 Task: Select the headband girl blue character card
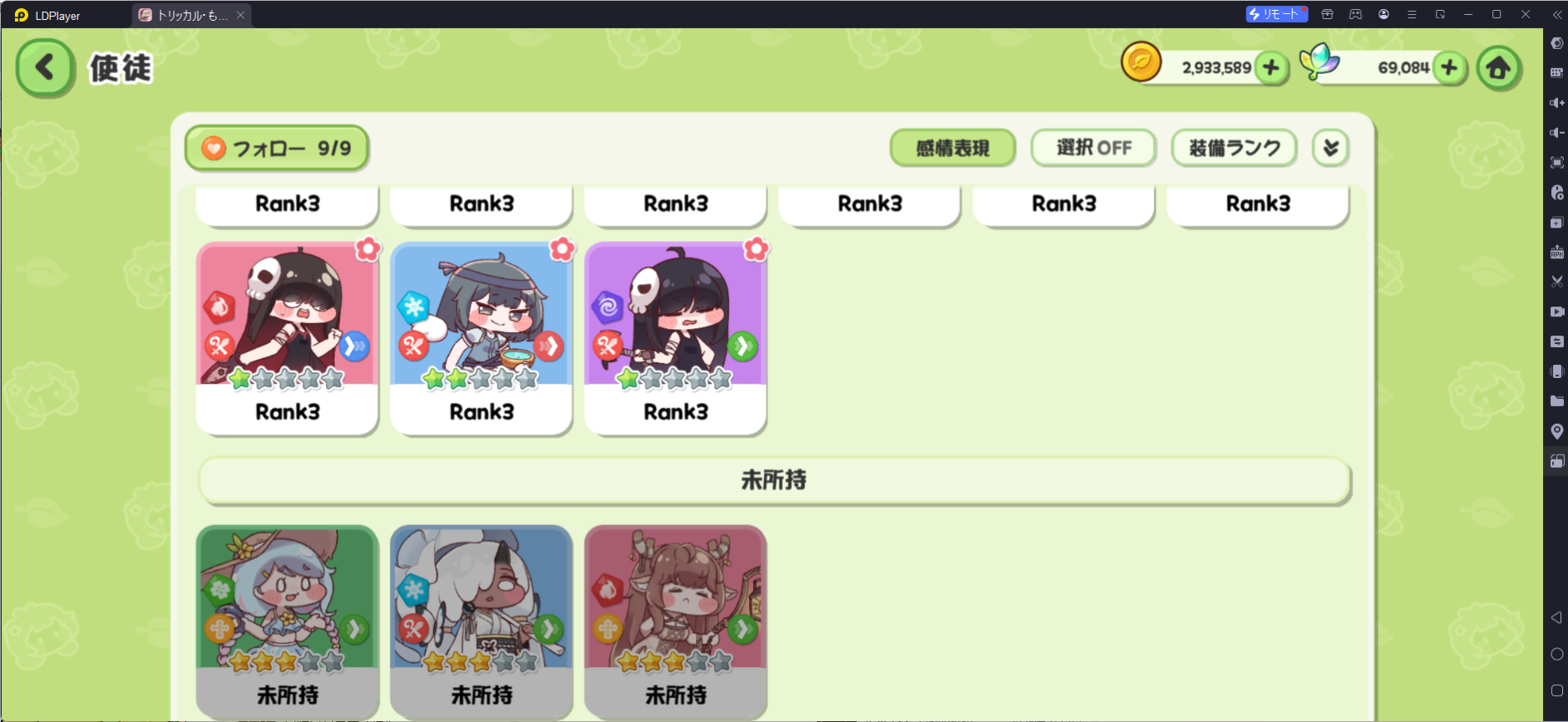[481, 338]
